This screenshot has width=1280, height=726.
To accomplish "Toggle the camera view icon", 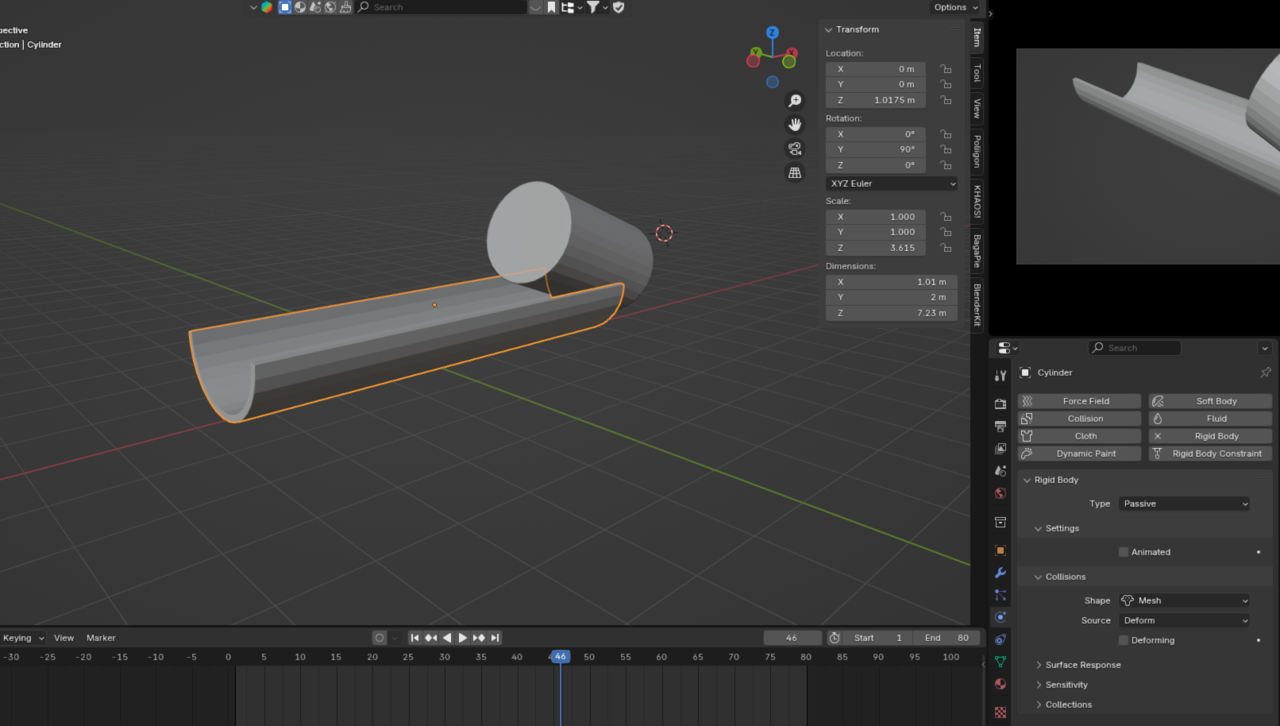I will [795, 149].
